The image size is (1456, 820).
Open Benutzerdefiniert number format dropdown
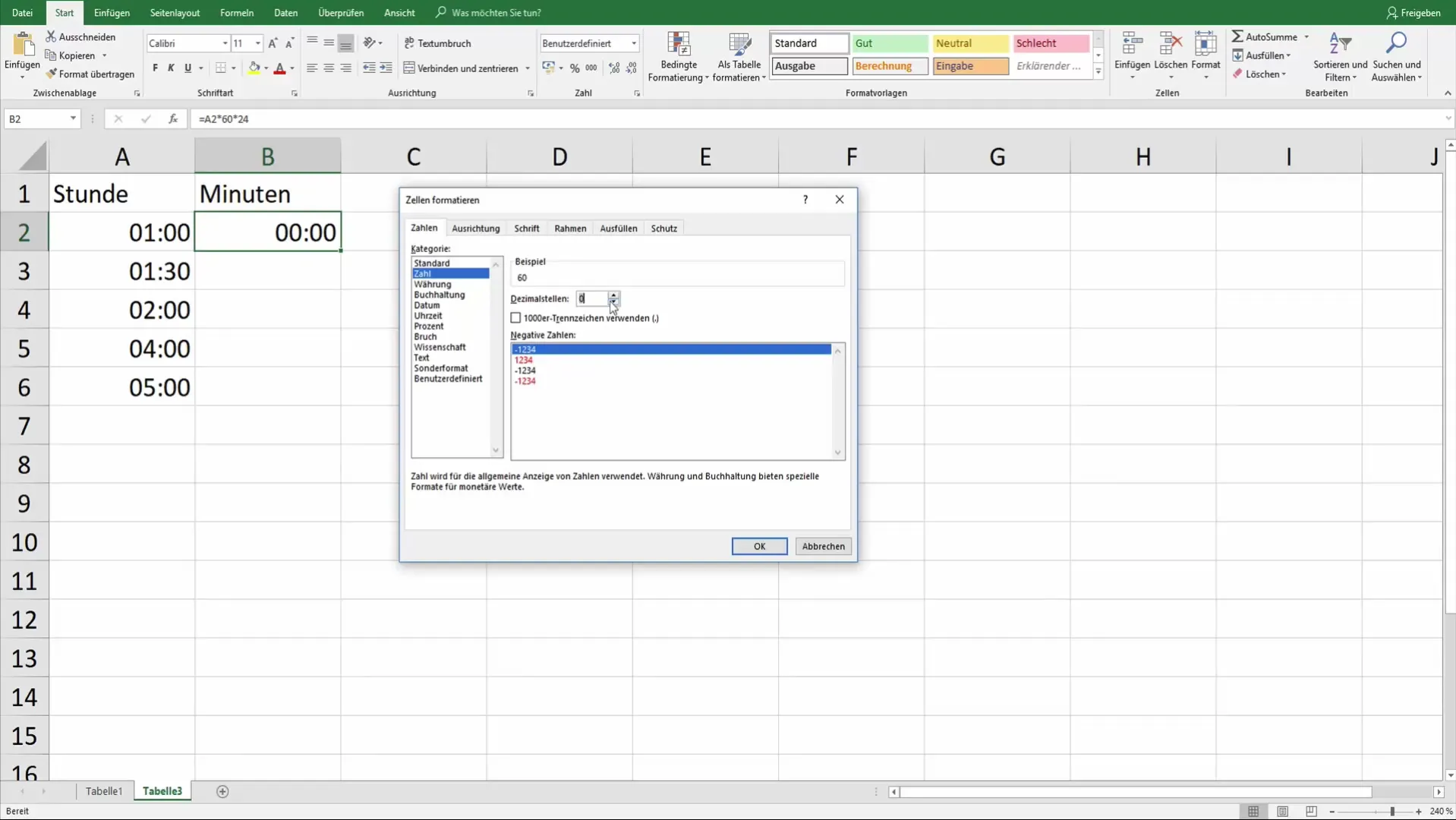coord(634,43)
